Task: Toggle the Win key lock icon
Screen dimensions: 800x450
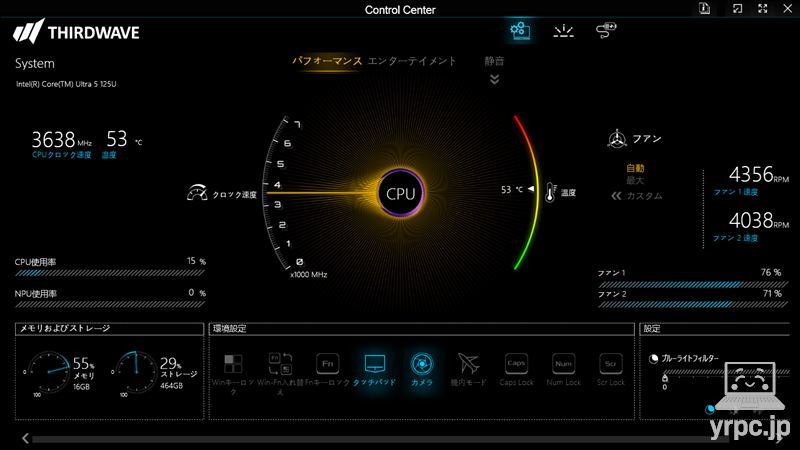Action: (233, 364)
